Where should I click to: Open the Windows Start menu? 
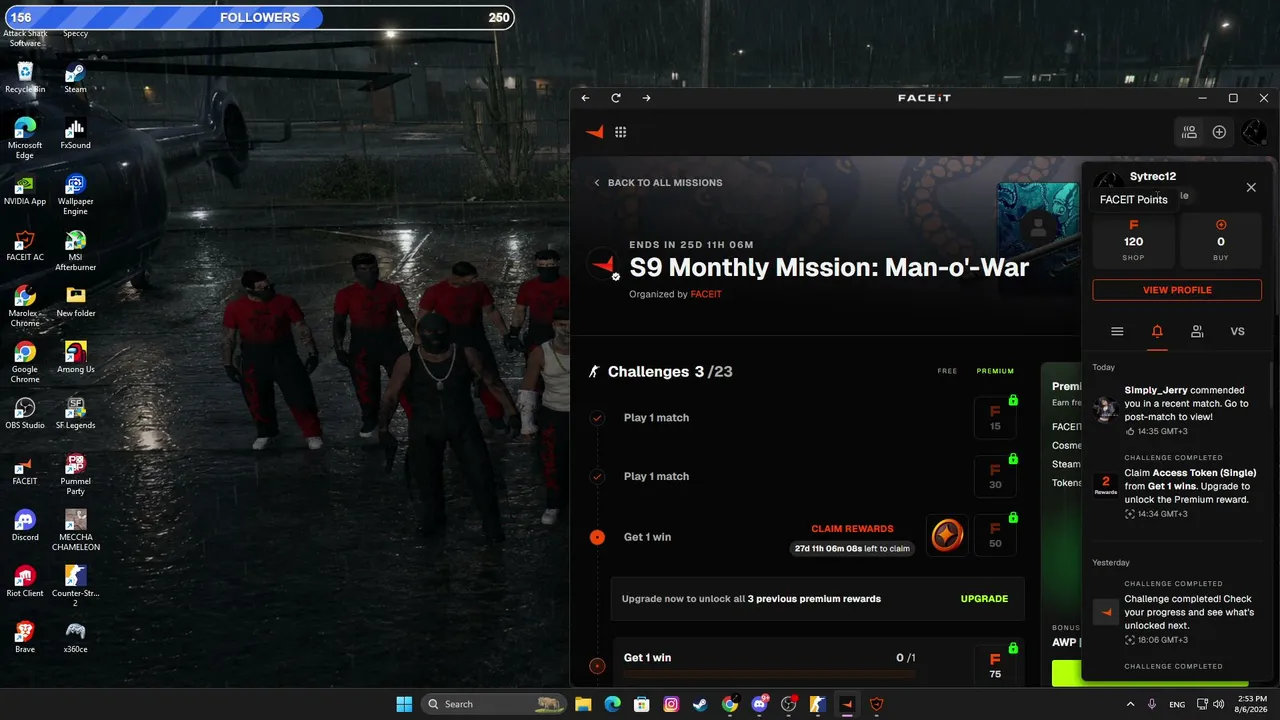click(404, 704)
